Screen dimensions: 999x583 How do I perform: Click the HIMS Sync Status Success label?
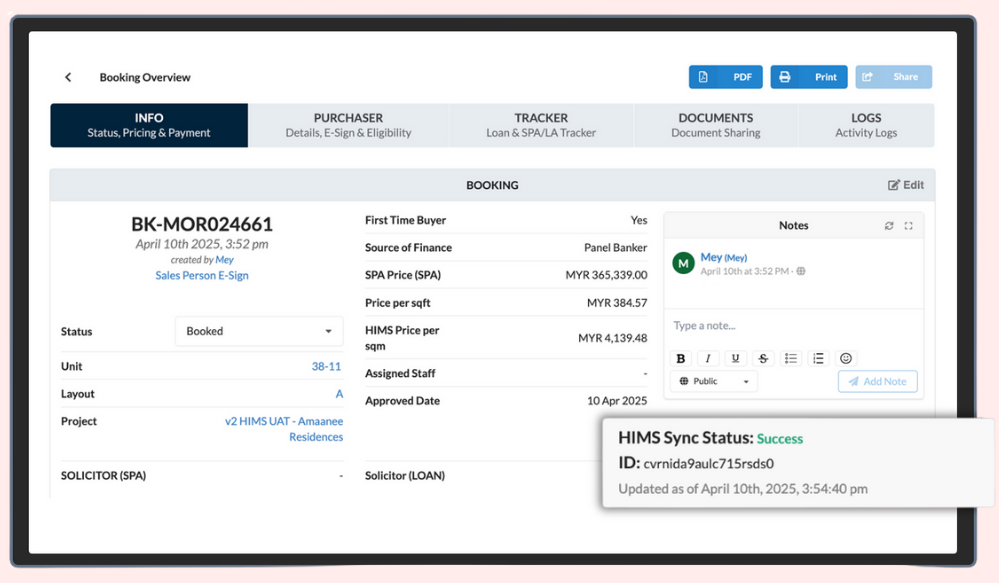(780, 438)
